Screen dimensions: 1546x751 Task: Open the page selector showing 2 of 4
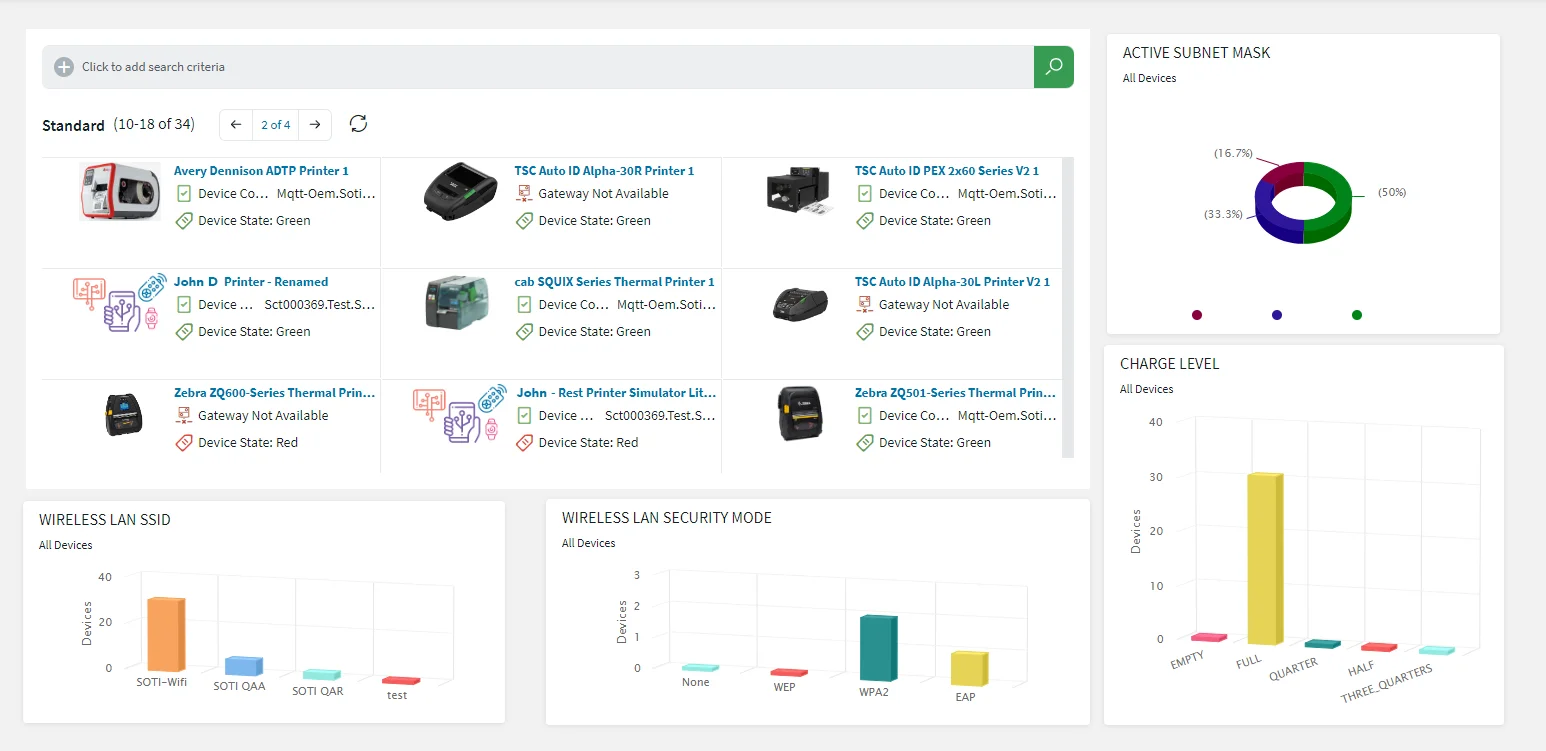pos(276,125)
